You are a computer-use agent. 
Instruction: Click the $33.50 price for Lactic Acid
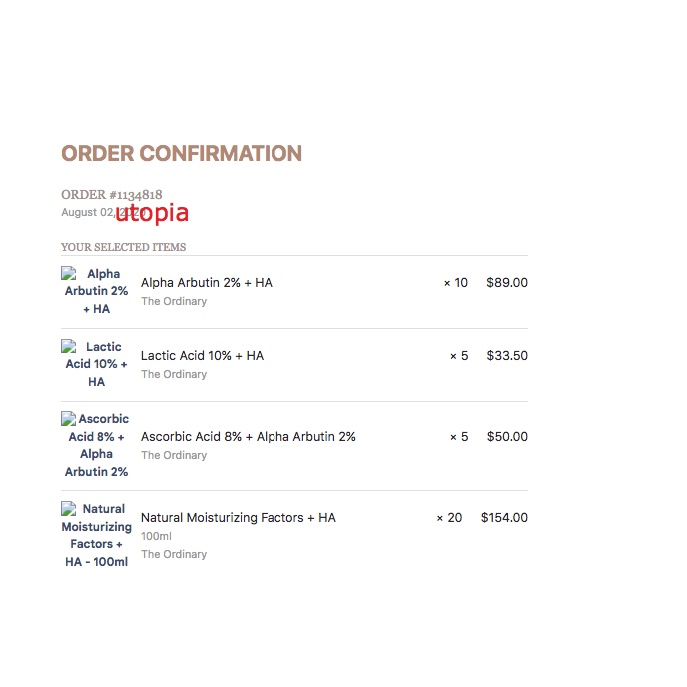click(507, 356)
